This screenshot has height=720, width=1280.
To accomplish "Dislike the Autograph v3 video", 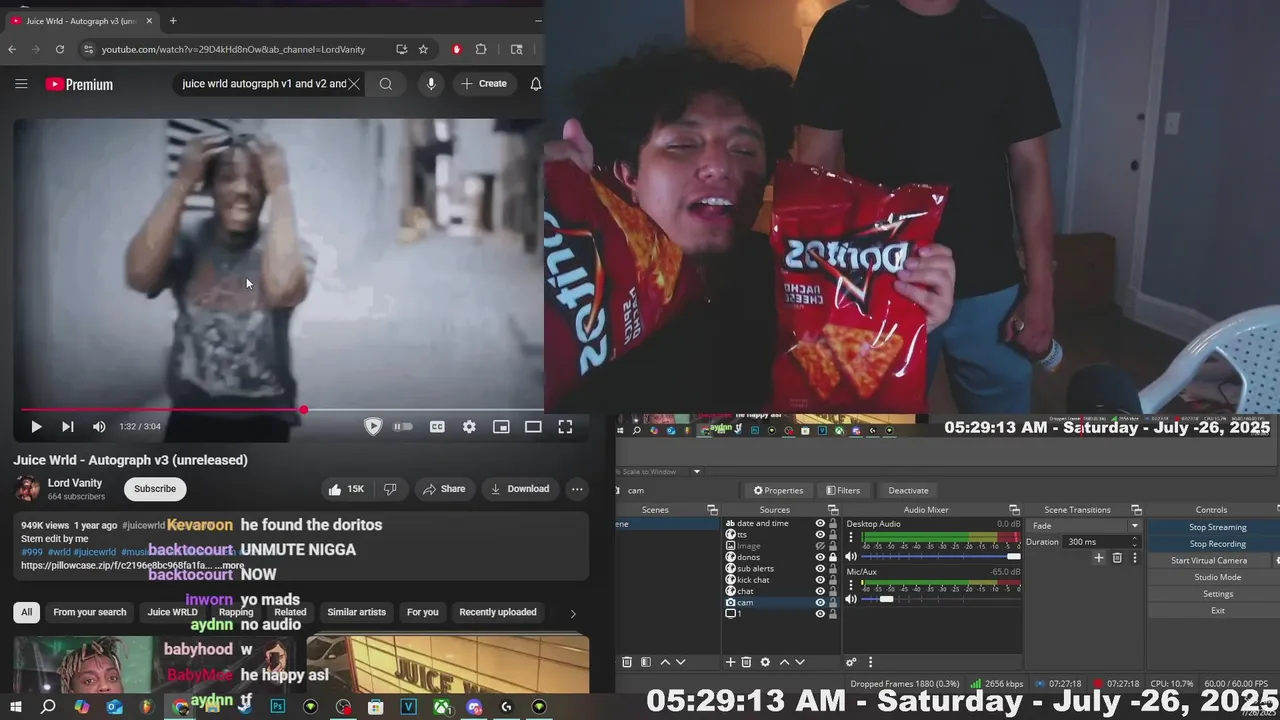I will click(x=390, y=489).
